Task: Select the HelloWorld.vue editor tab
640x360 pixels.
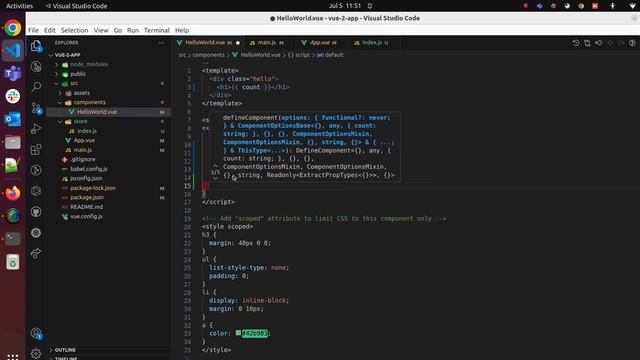Action: point(208,42)
